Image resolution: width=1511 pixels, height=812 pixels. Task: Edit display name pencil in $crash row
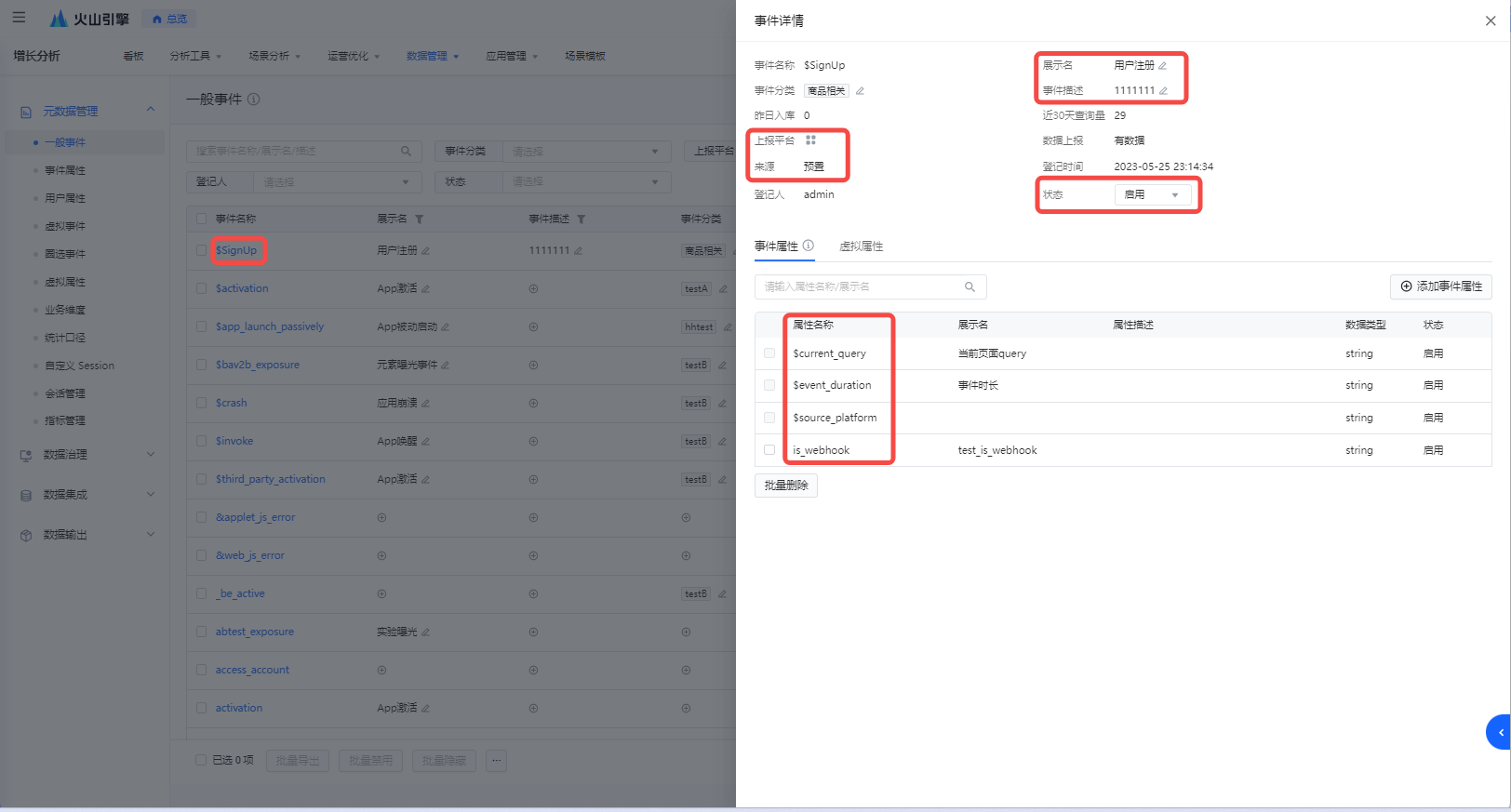pos(425,404)
